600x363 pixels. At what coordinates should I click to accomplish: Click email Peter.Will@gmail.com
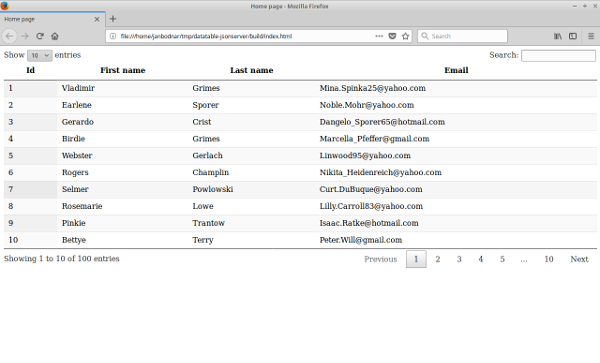point(361,240)
